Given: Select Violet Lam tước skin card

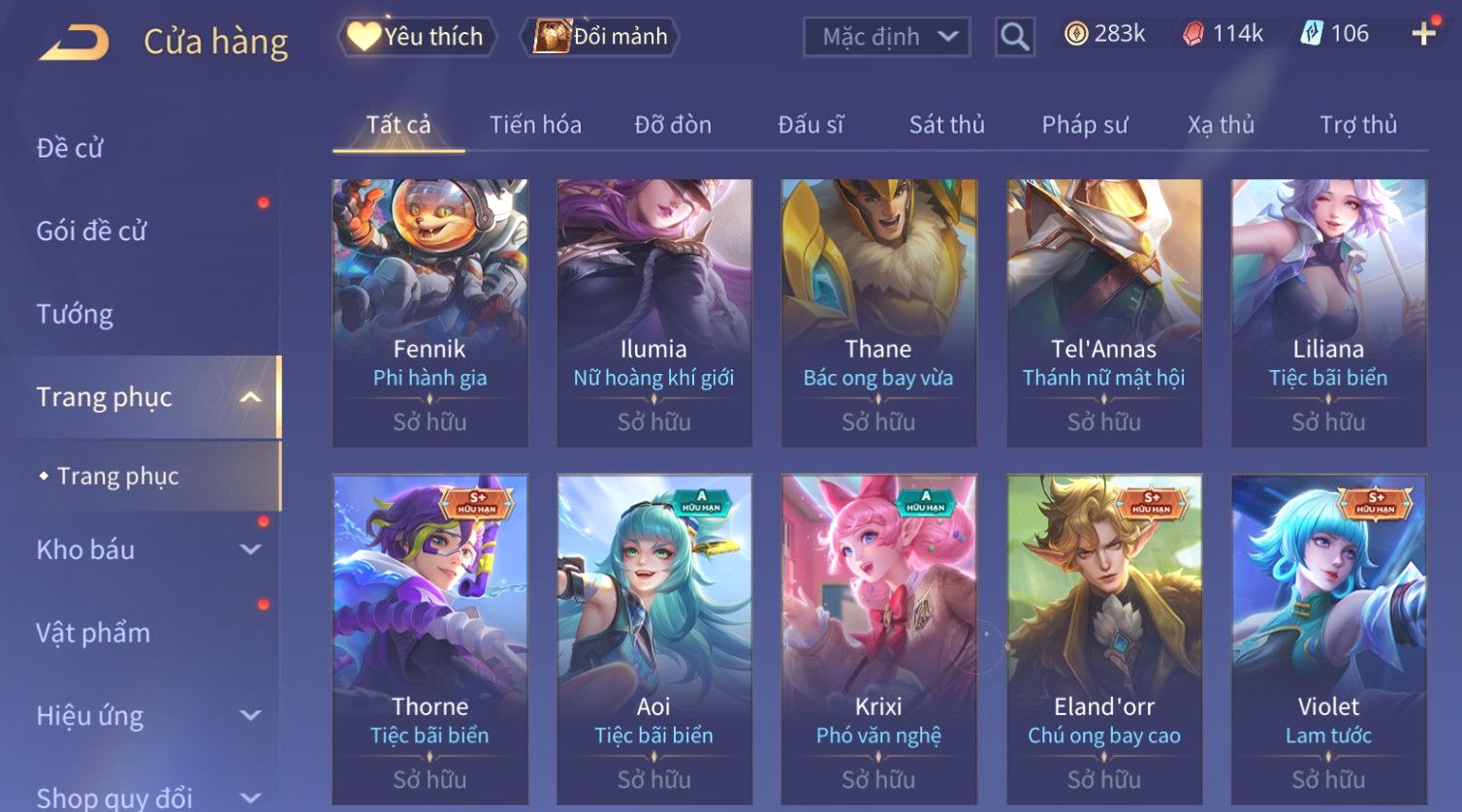Looking at the screenshot, I should [1328, 640].
